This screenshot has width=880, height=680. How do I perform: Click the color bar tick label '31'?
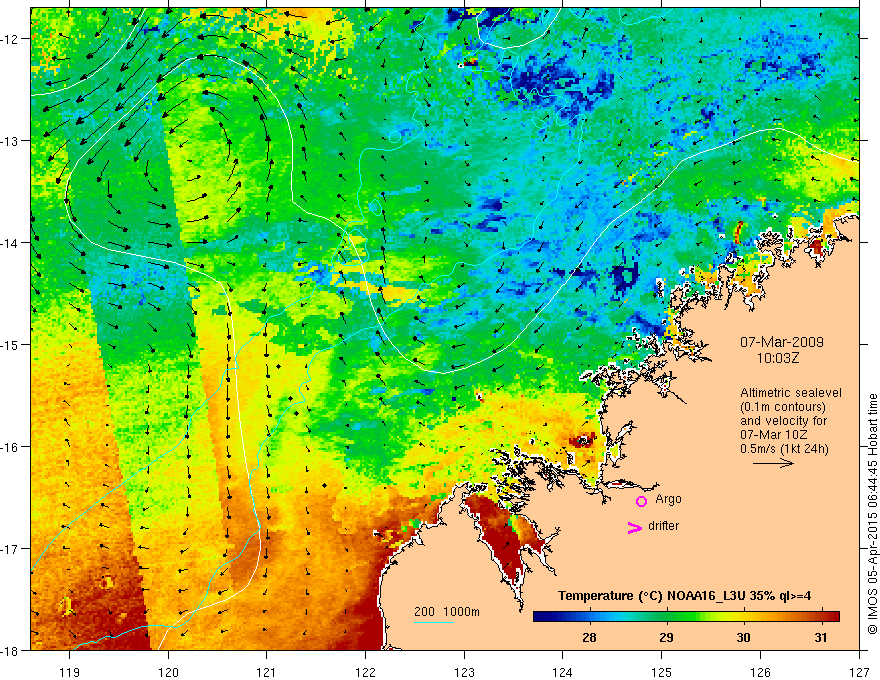pyautogui.click(x=821, y=637)
